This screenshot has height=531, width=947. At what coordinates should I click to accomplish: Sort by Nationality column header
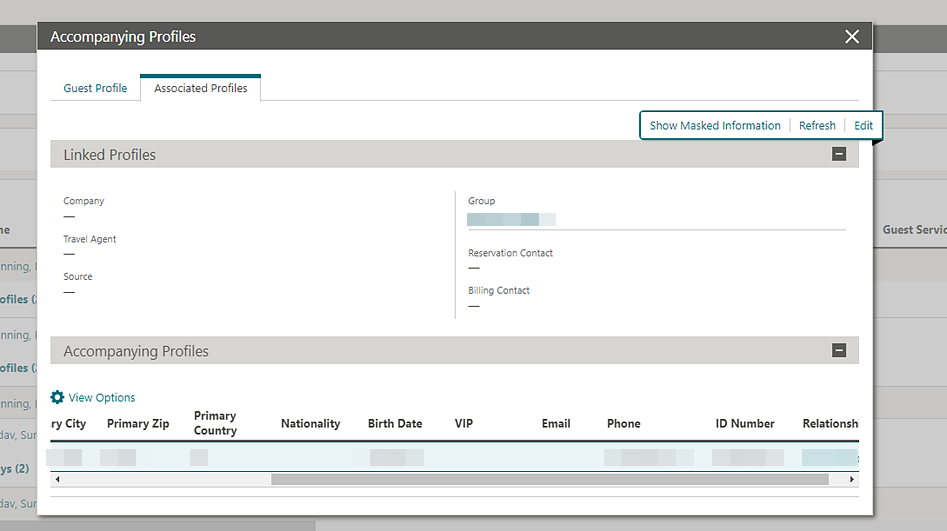click(x=310, y=423)
